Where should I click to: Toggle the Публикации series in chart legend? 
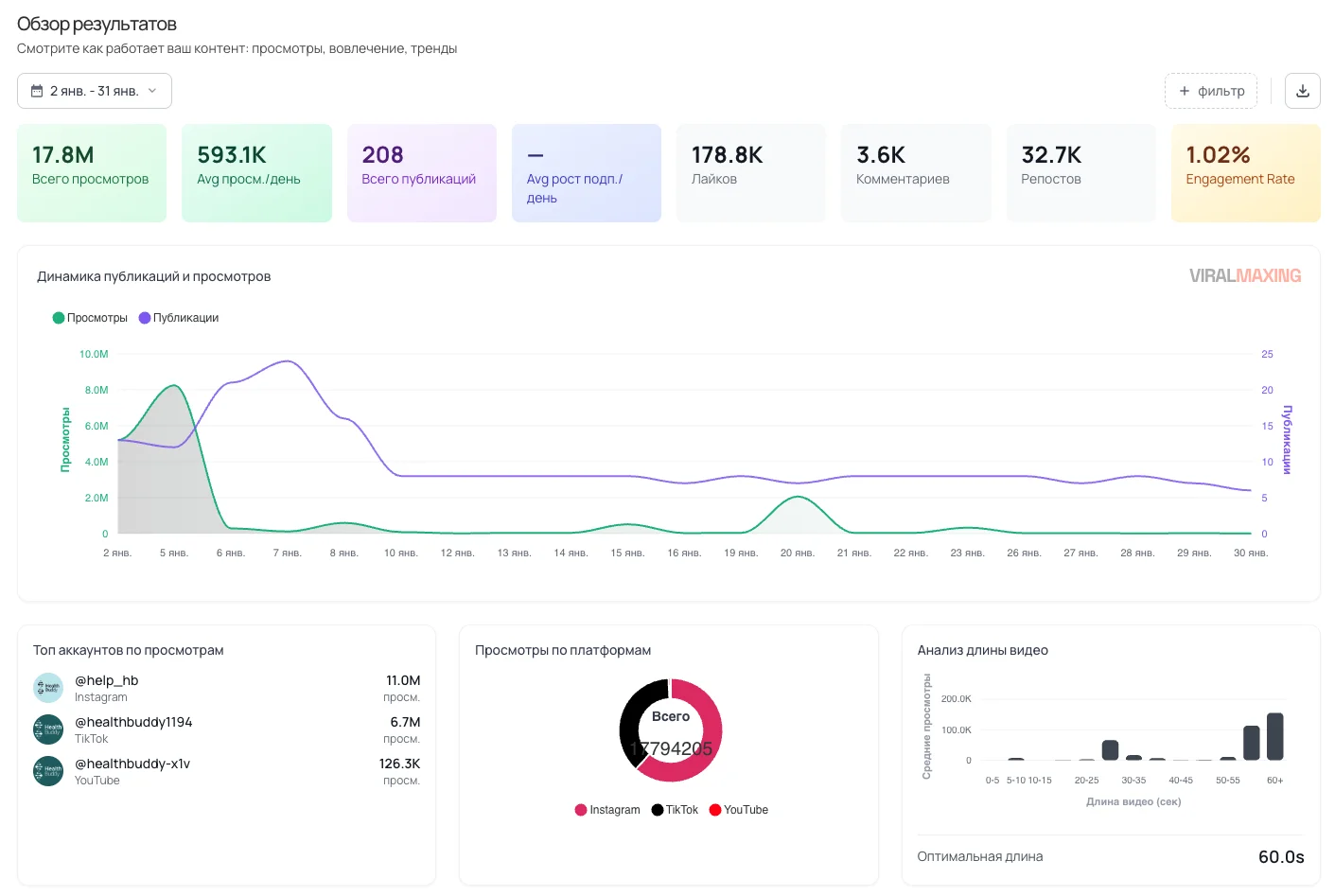click(179, 318)
